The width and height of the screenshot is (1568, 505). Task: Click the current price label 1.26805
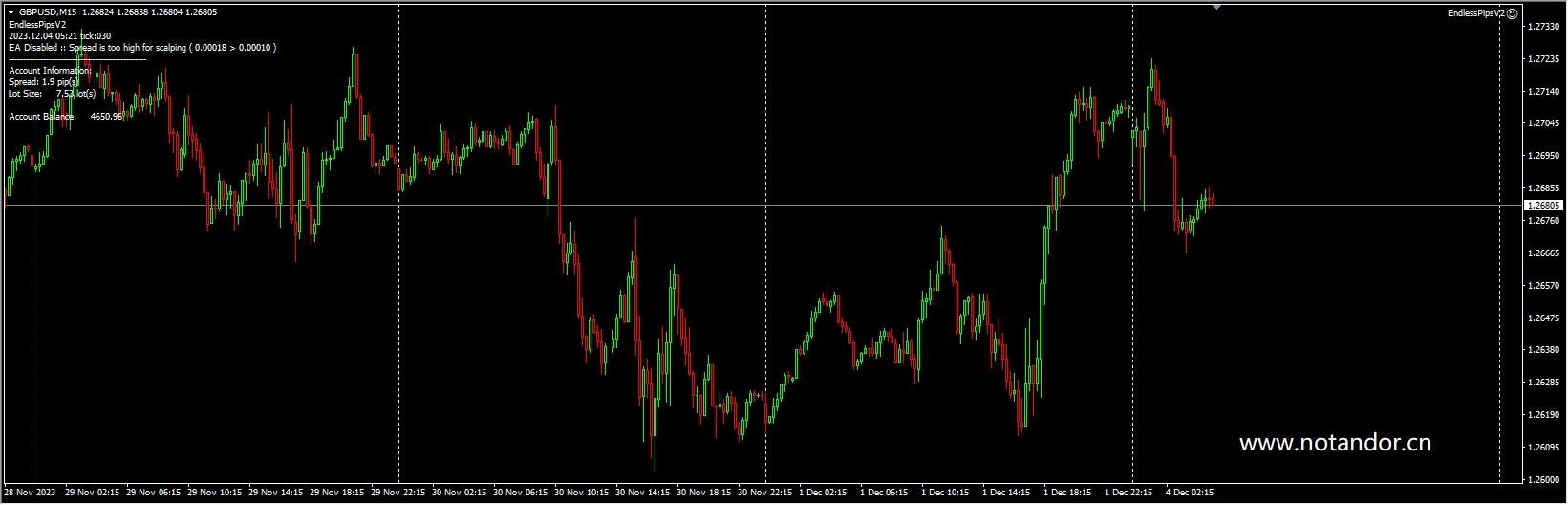(1544, 206)
